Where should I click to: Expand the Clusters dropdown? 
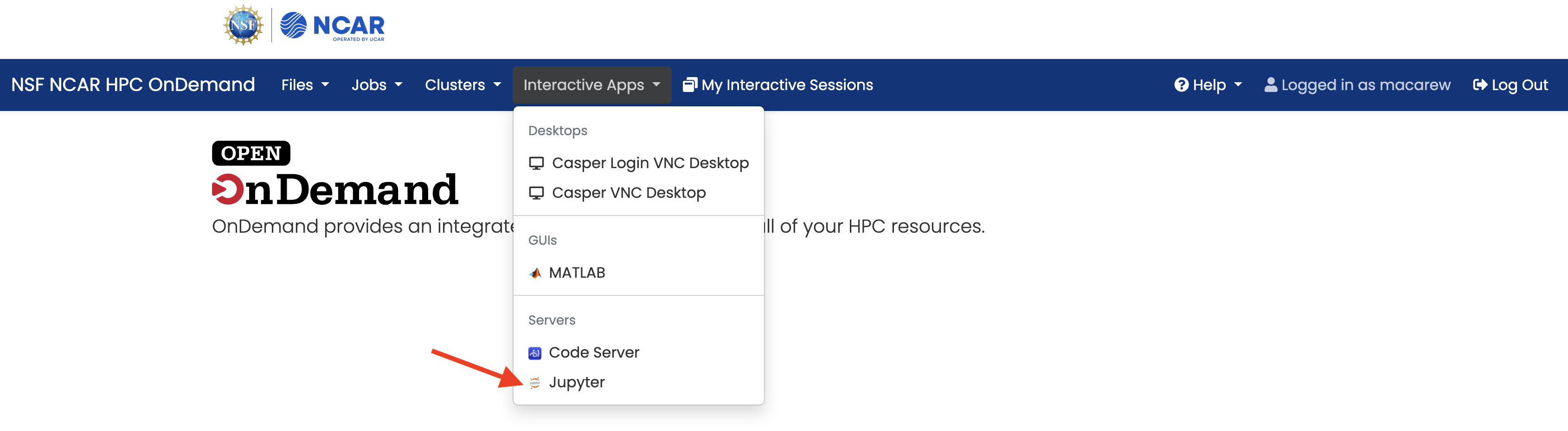pyautogui.click(x=463, y=85)
